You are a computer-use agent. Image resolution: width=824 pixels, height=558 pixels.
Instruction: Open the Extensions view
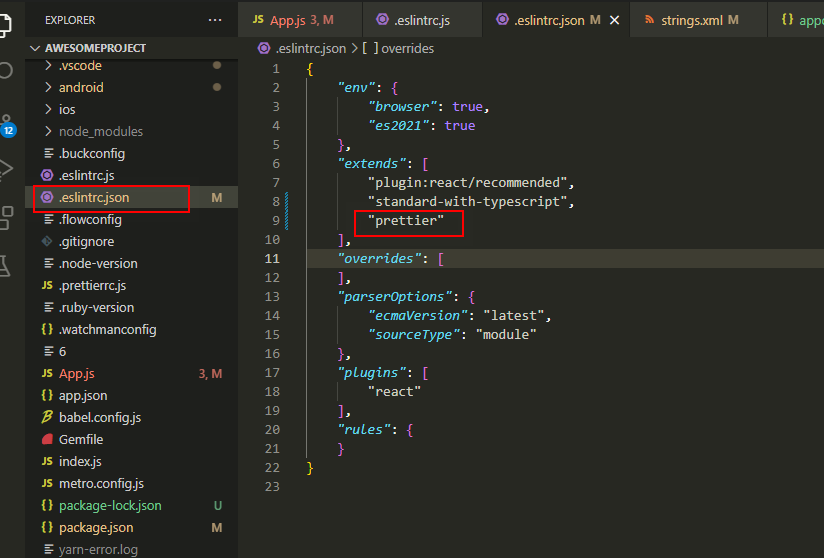coord(6,216)
